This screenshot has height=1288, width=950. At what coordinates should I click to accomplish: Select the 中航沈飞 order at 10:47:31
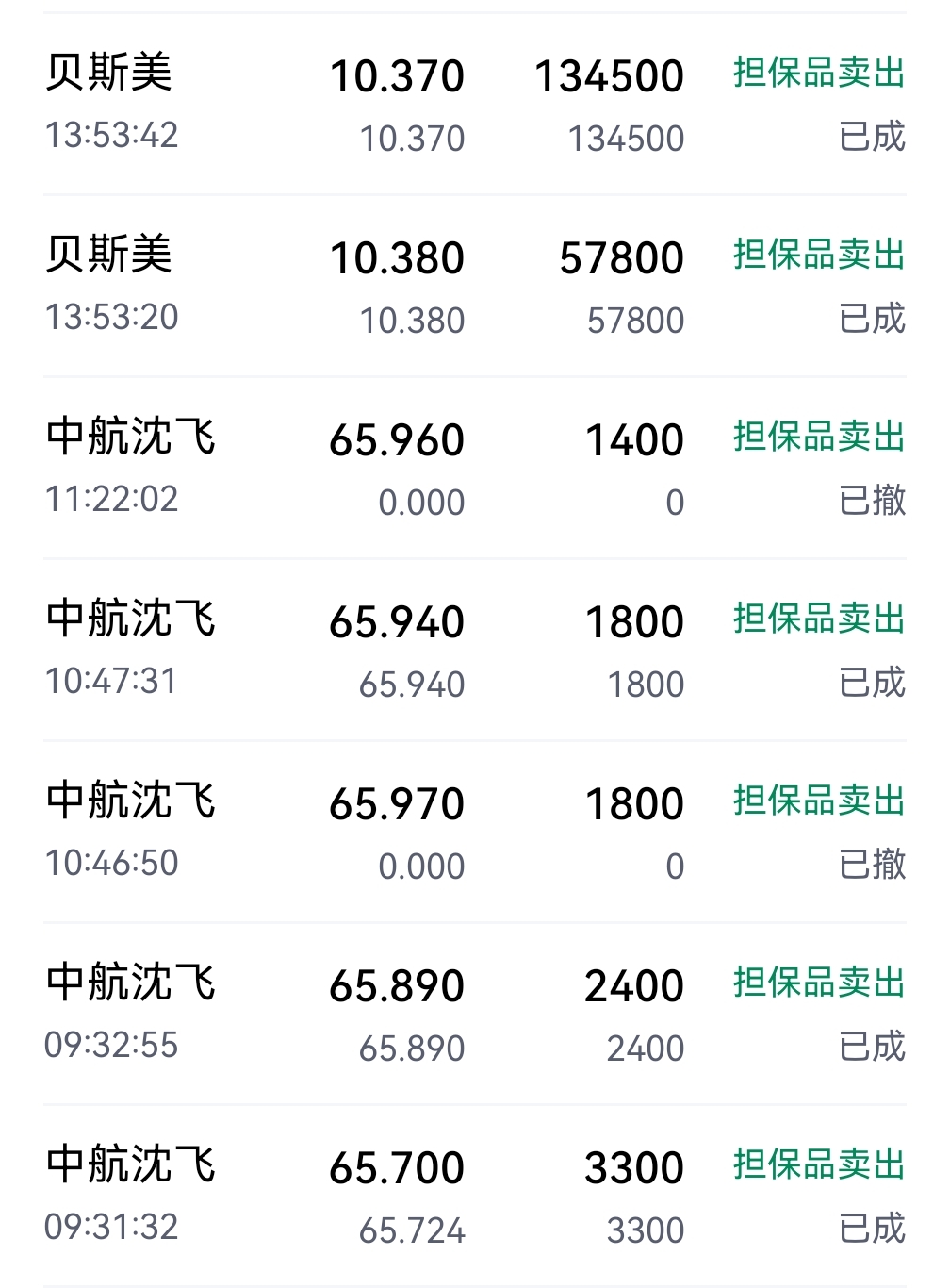click(x=475, y=650)
